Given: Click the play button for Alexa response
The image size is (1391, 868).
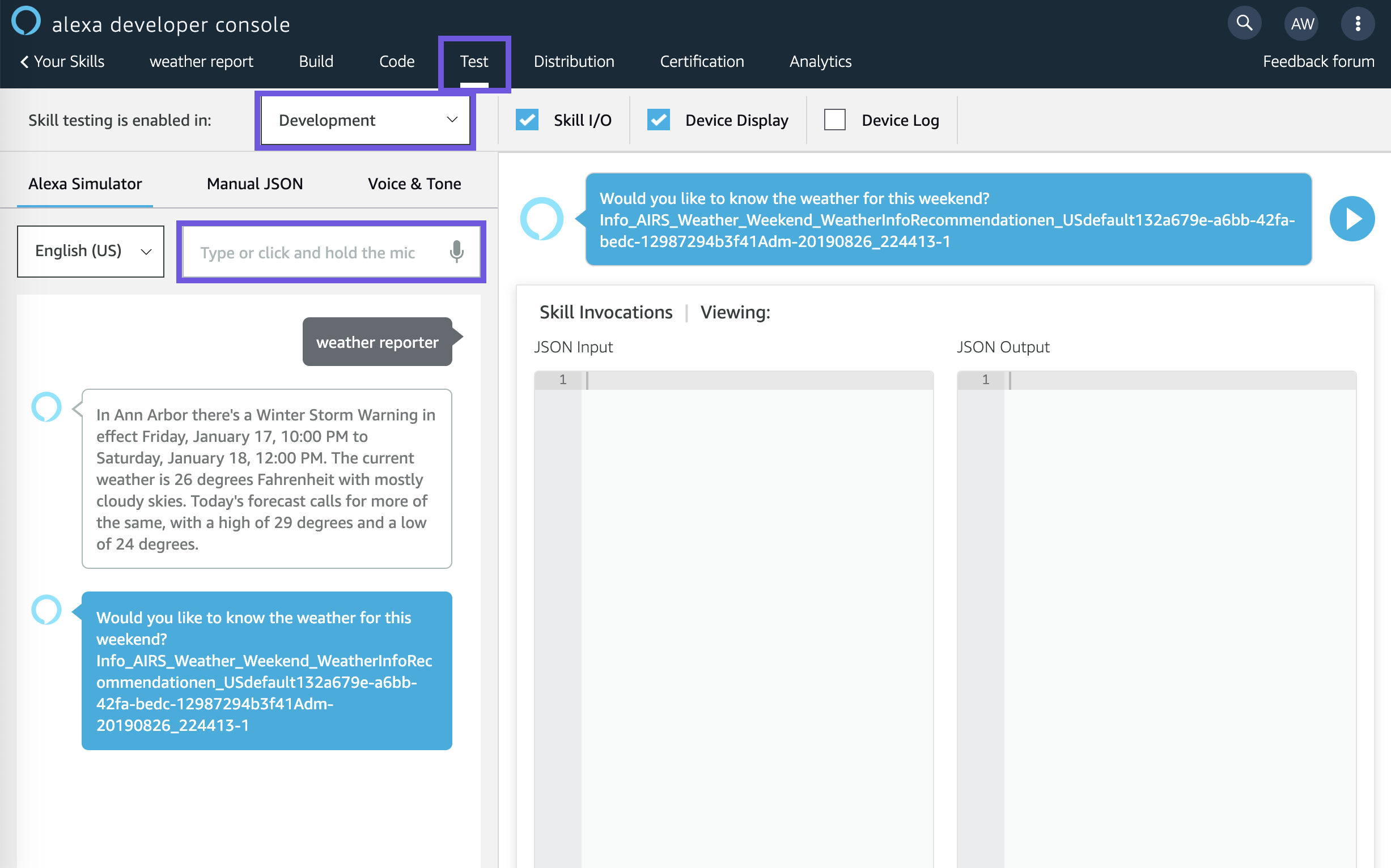Looking at the screenshot, I should (1353, 219).
